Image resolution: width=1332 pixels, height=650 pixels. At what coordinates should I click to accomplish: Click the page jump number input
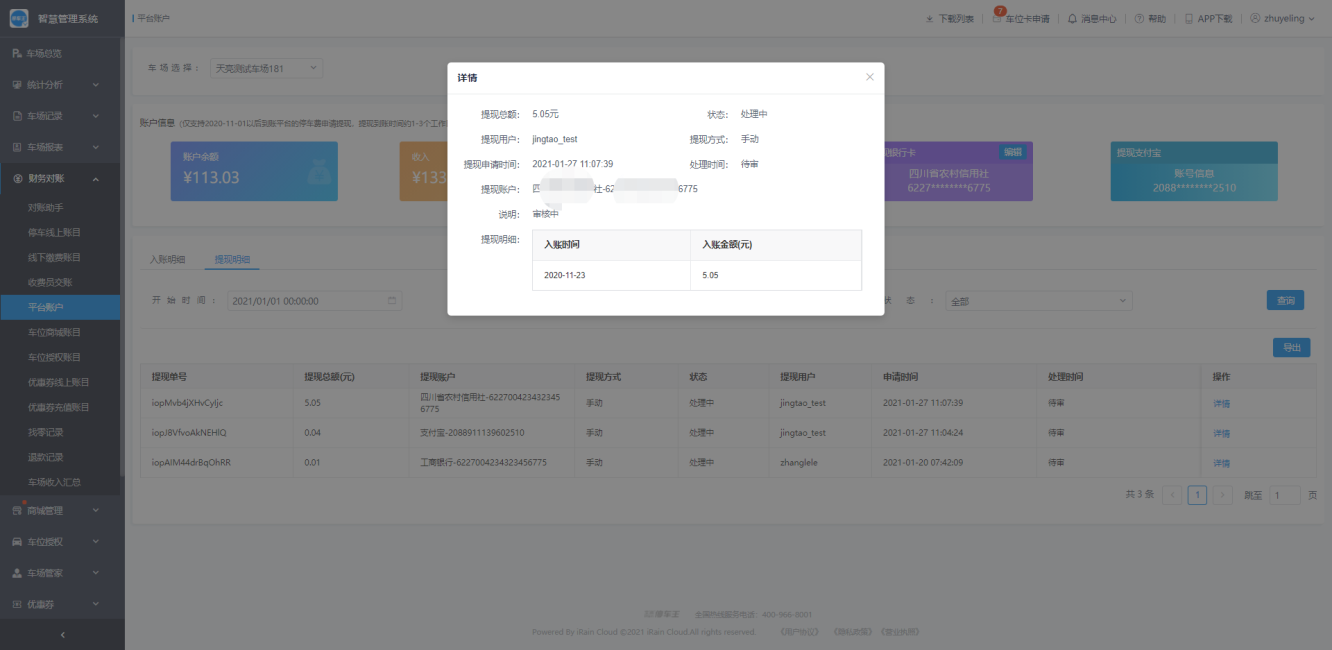(1284, 495)
